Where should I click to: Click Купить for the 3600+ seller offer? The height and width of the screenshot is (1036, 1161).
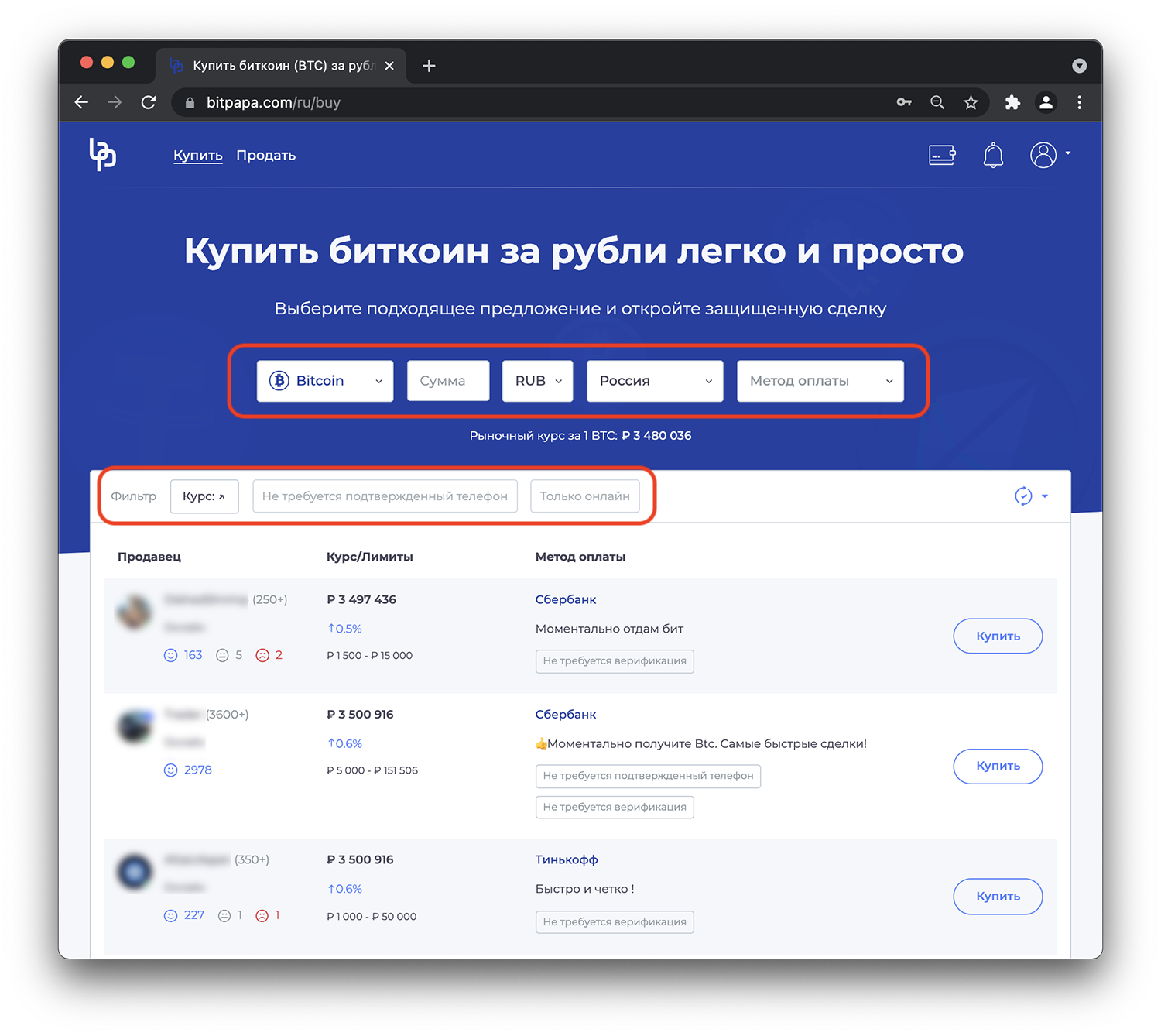(998, 766)
